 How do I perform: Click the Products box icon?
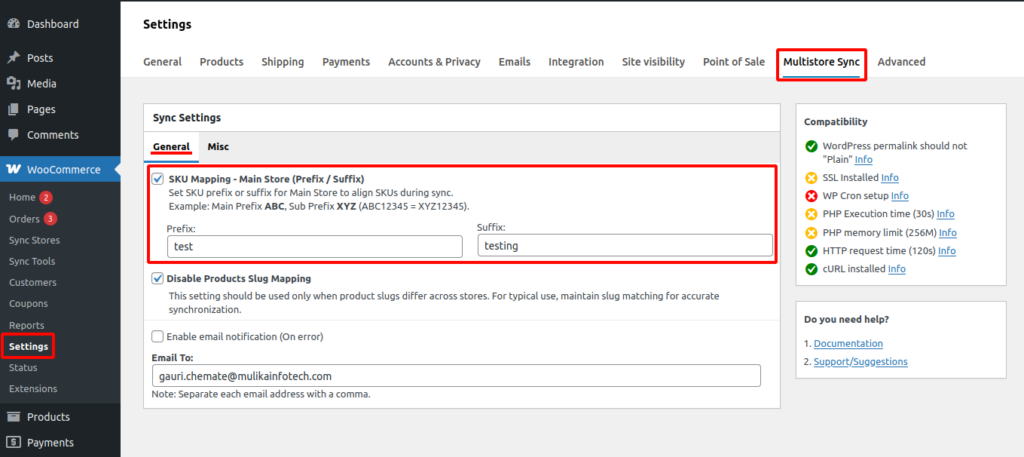pyautogui.click(x=13, y=417)
